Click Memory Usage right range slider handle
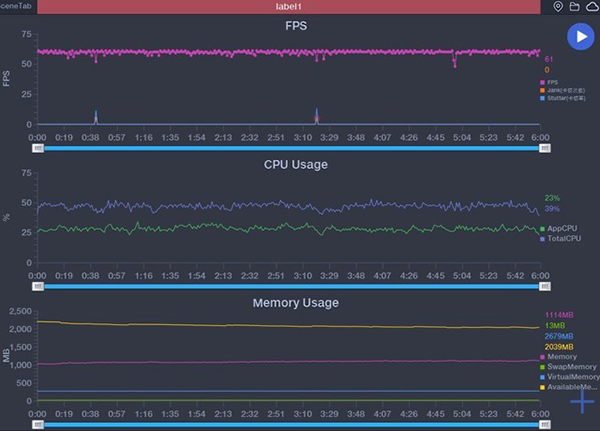The image size is (600, 431). tap(545, 423)
